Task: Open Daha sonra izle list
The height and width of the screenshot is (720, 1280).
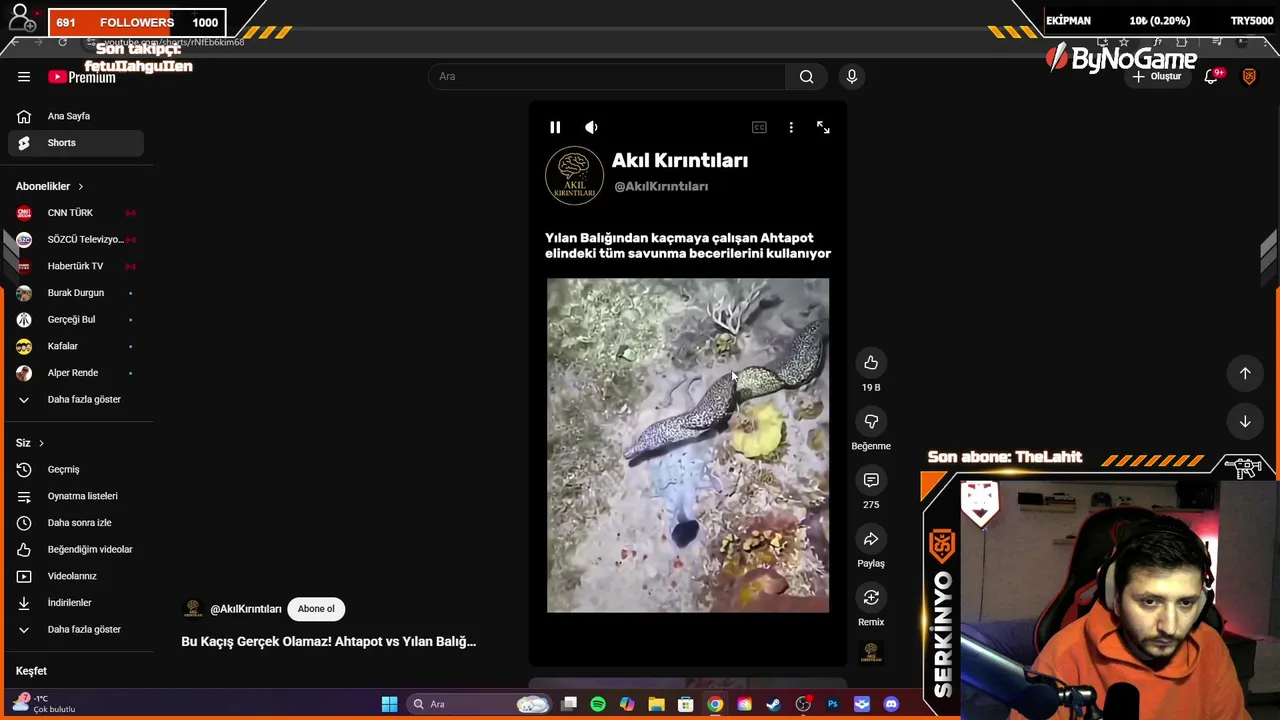Action: pyautogui.click(x=76, y=523)
